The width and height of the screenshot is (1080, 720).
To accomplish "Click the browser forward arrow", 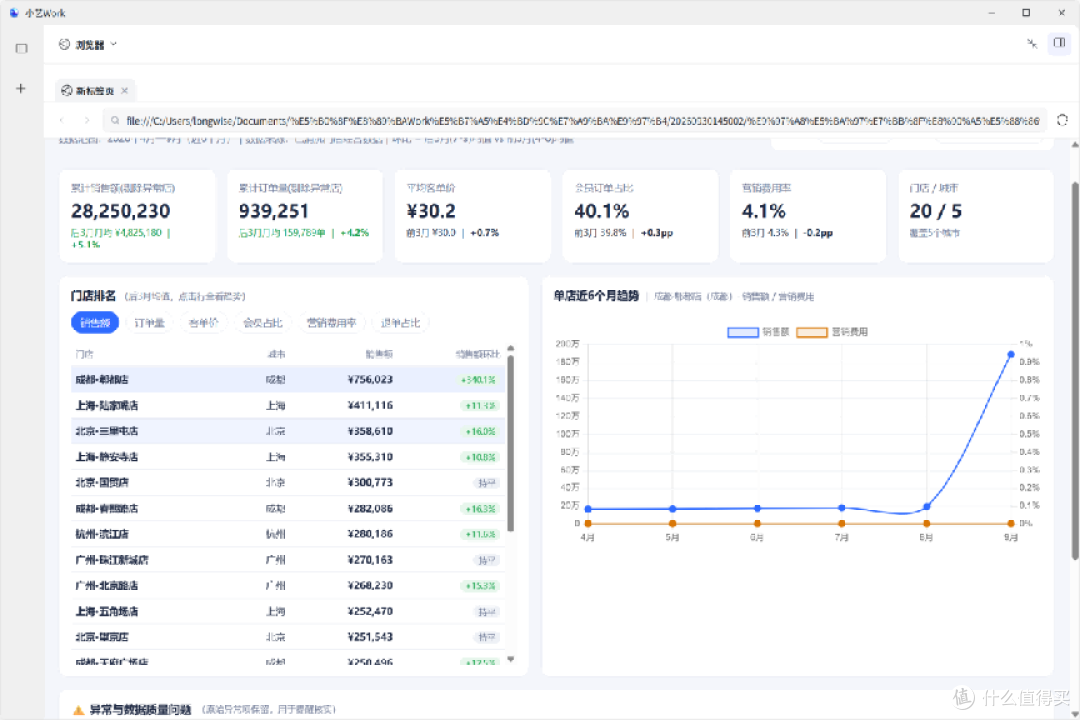I will point(86,120).
